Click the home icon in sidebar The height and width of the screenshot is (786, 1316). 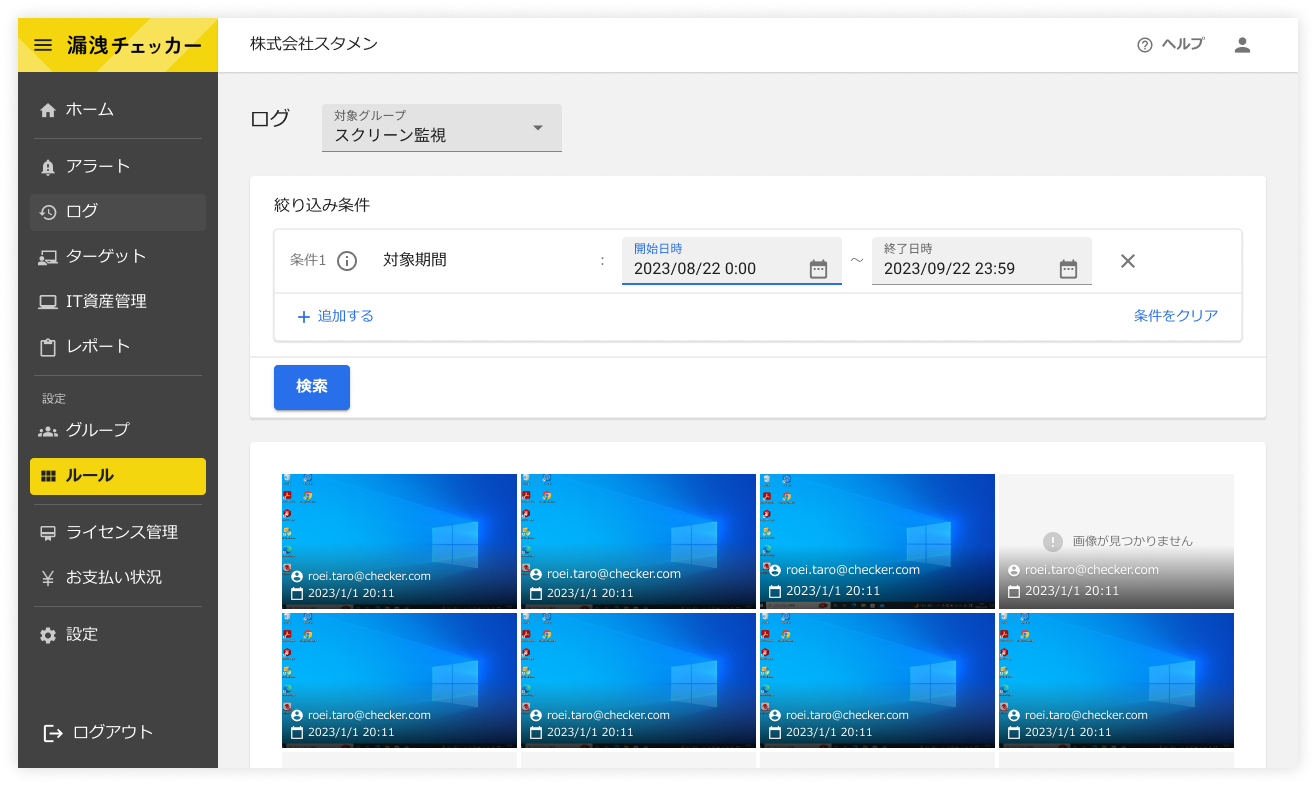(47, 111)
